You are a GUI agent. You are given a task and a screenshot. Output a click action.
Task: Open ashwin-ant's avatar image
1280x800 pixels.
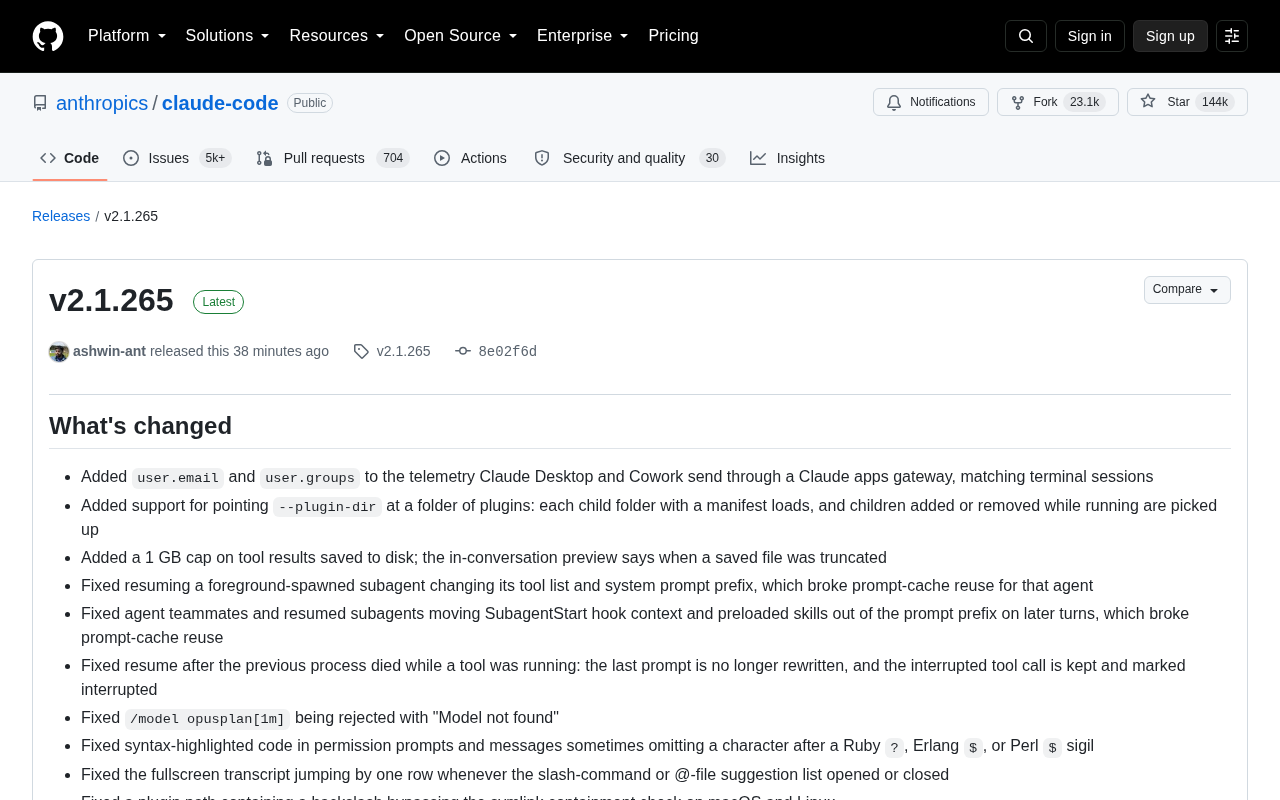[x=59, y=352]
